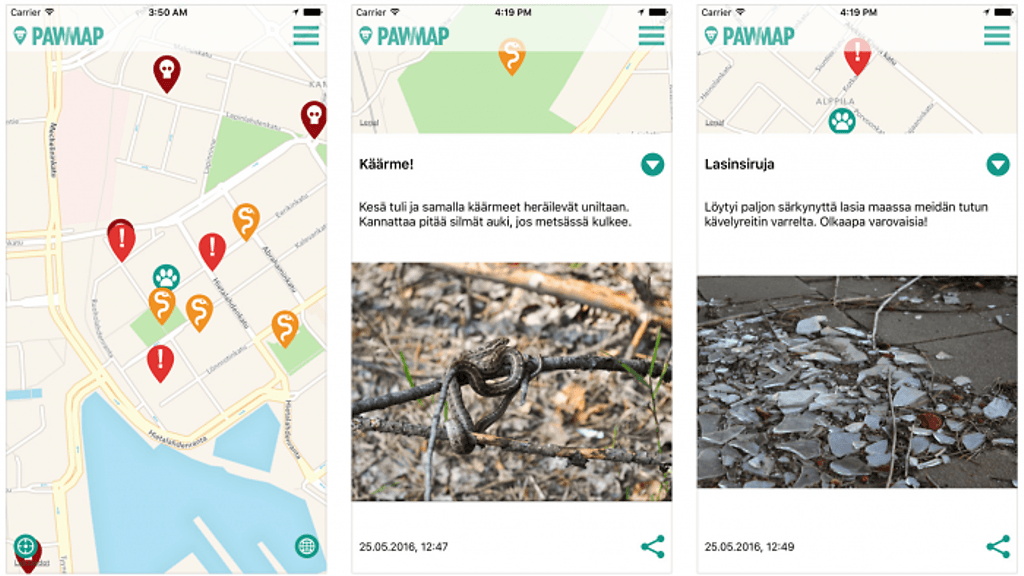Viewport: 1024px width, 576px height.
Task: Tap the red alert marker in Lasinsiruja mini-map
Action: point(857,56)
